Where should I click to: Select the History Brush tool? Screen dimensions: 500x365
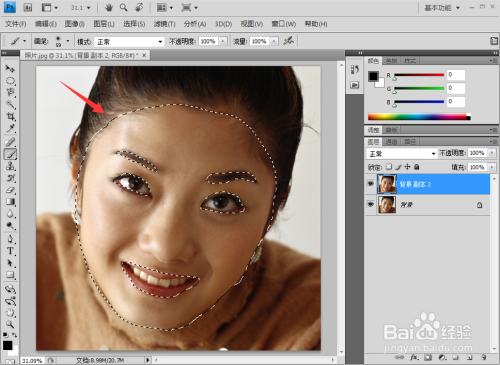click(10, 178)
